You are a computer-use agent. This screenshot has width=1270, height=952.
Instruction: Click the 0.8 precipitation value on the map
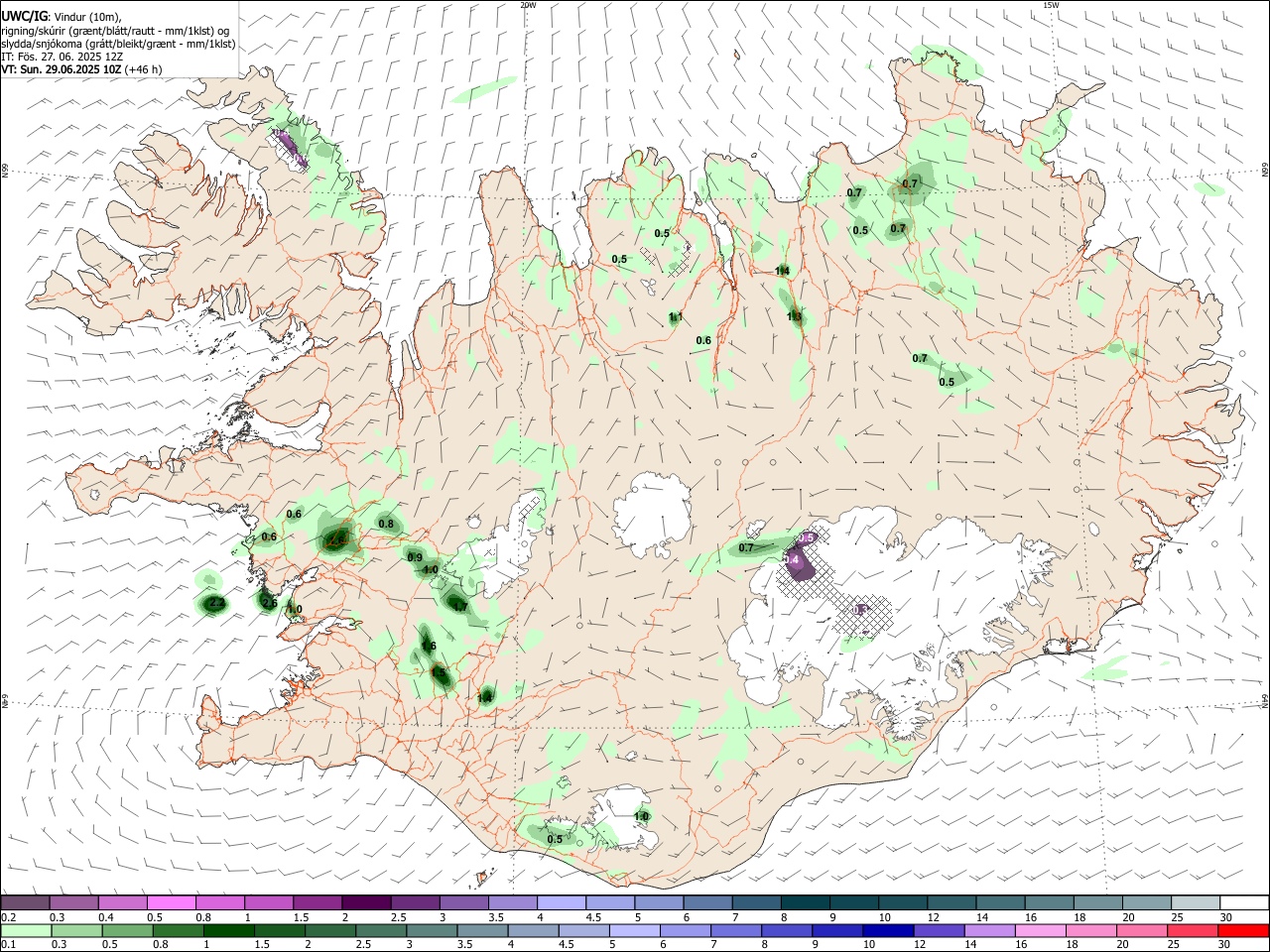tap(386, 524)
